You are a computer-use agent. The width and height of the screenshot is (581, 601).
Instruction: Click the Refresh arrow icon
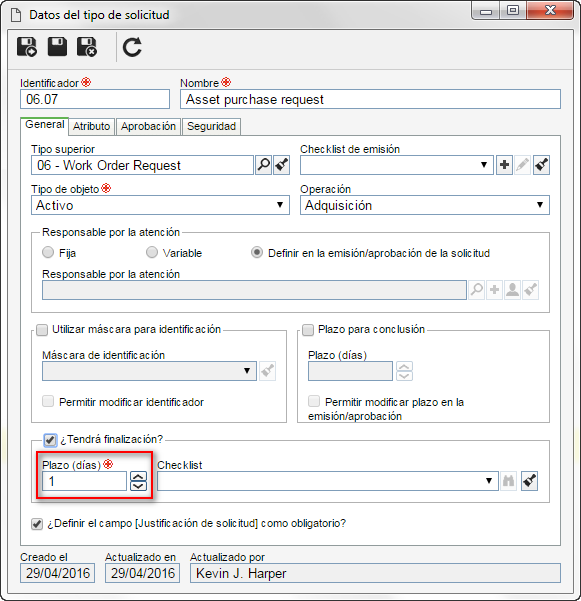[x=132, y=47]
